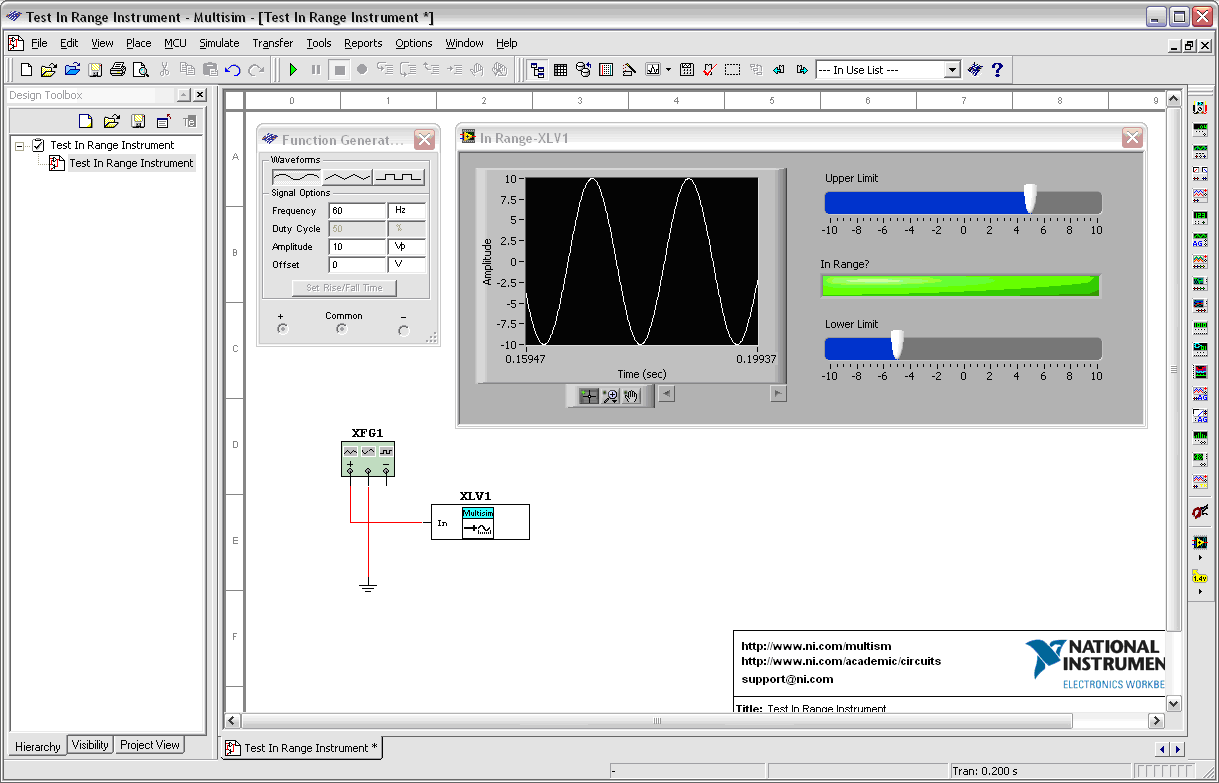Click the Amplitude input field

point(357,247)
